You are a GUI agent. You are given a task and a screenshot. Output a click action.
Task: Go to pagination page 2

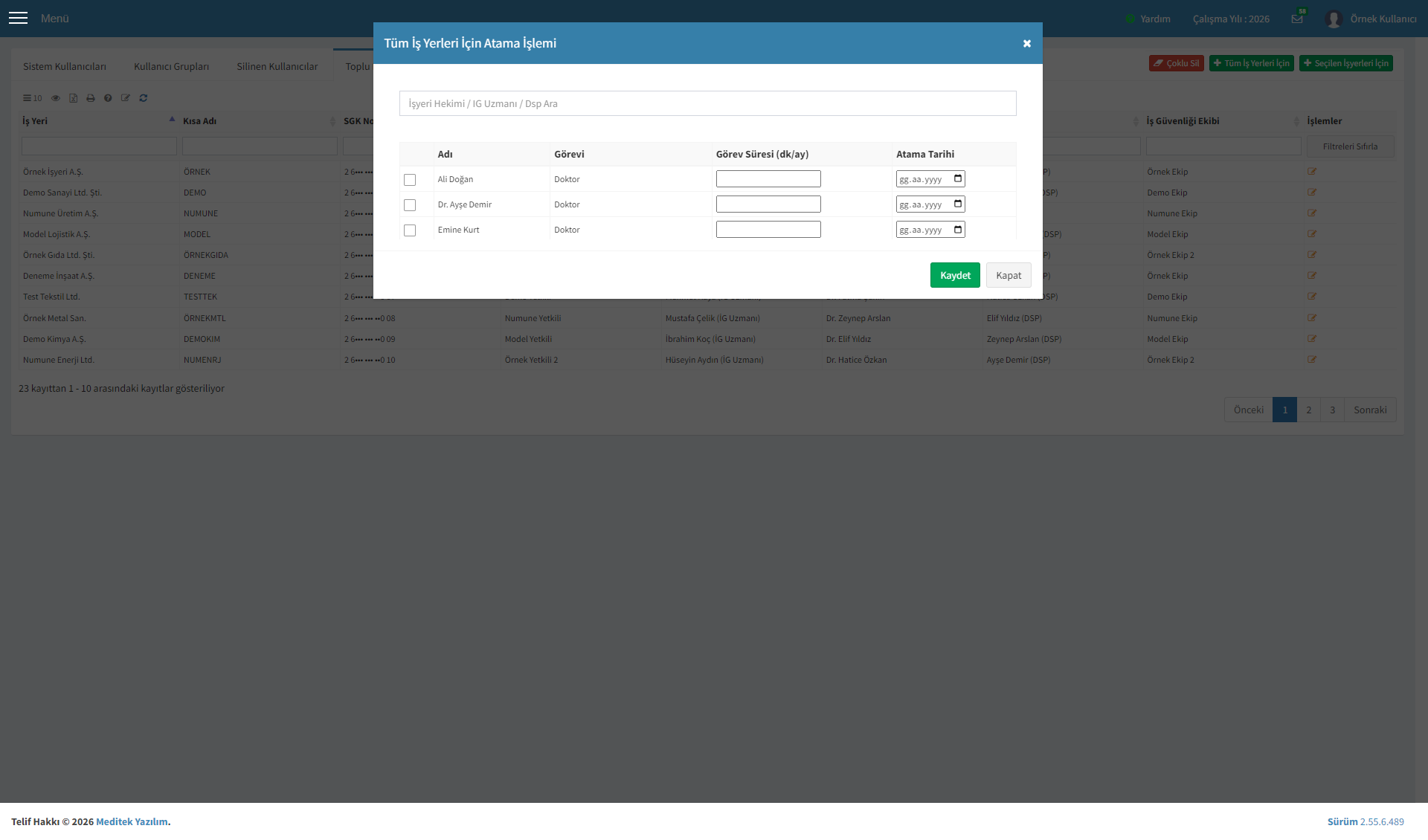coord(1309,410)
